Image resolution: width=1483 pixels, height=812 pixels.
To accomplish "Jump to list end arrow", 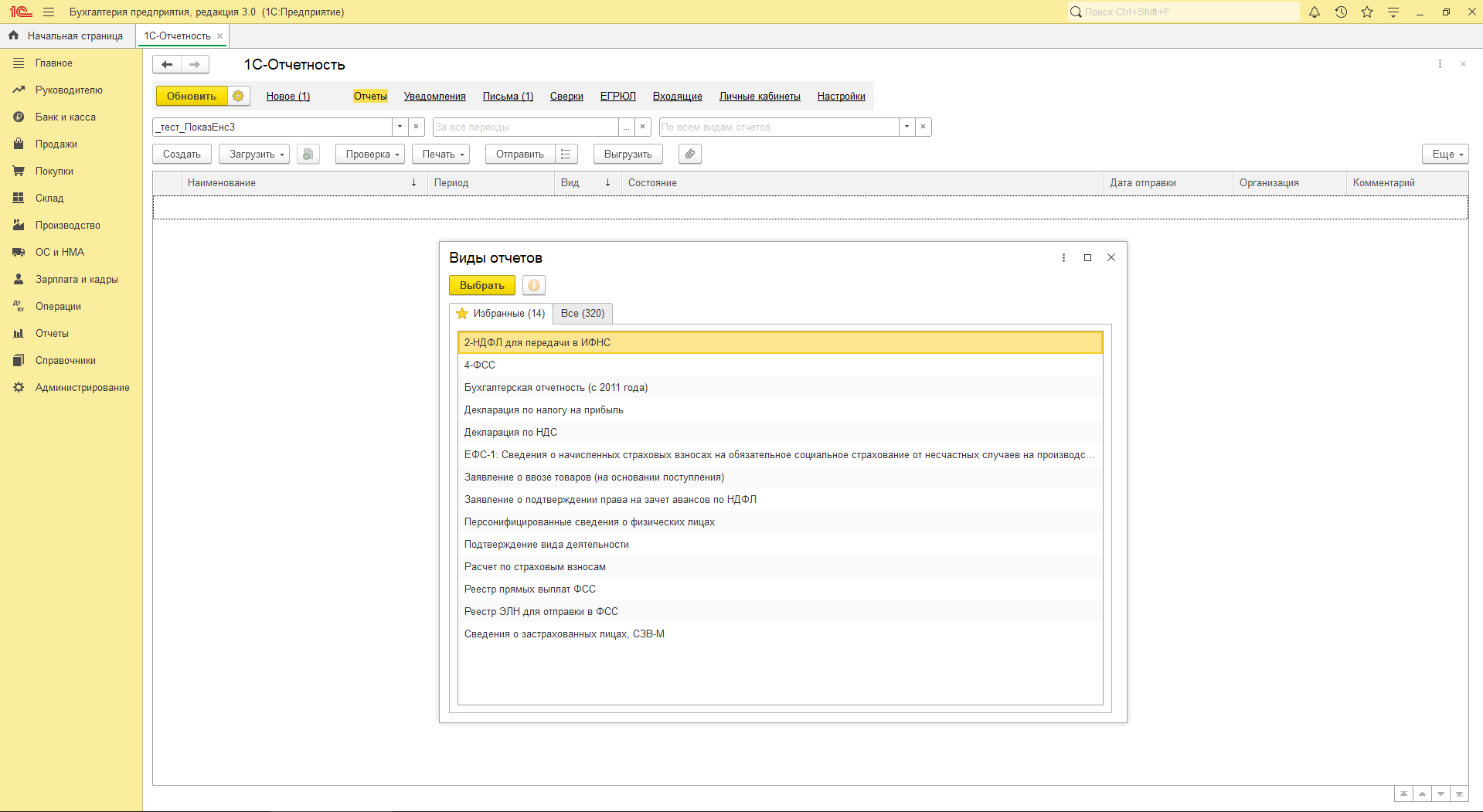I will (1459, 794).
